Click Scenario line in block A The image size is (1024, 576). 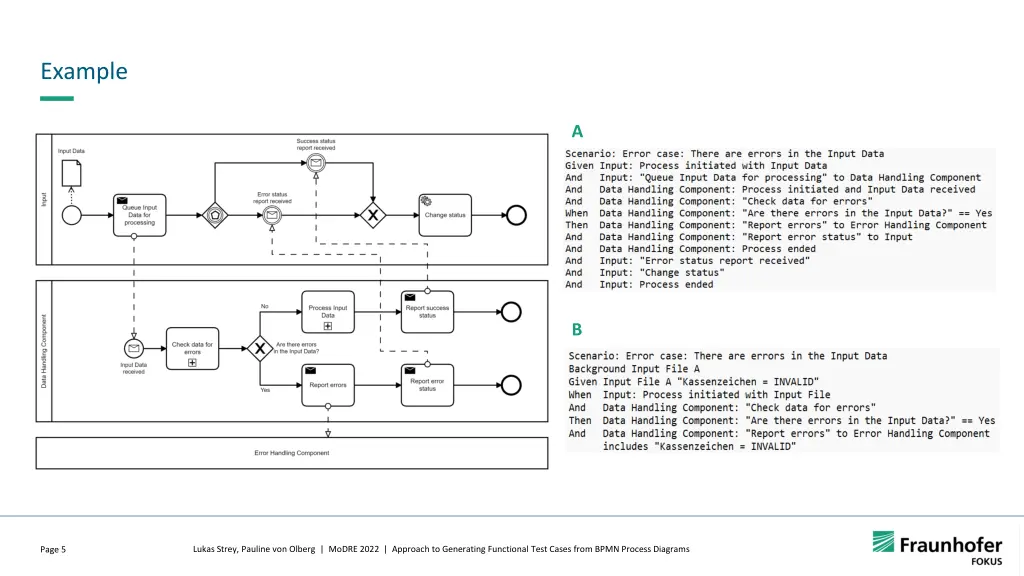724,153
